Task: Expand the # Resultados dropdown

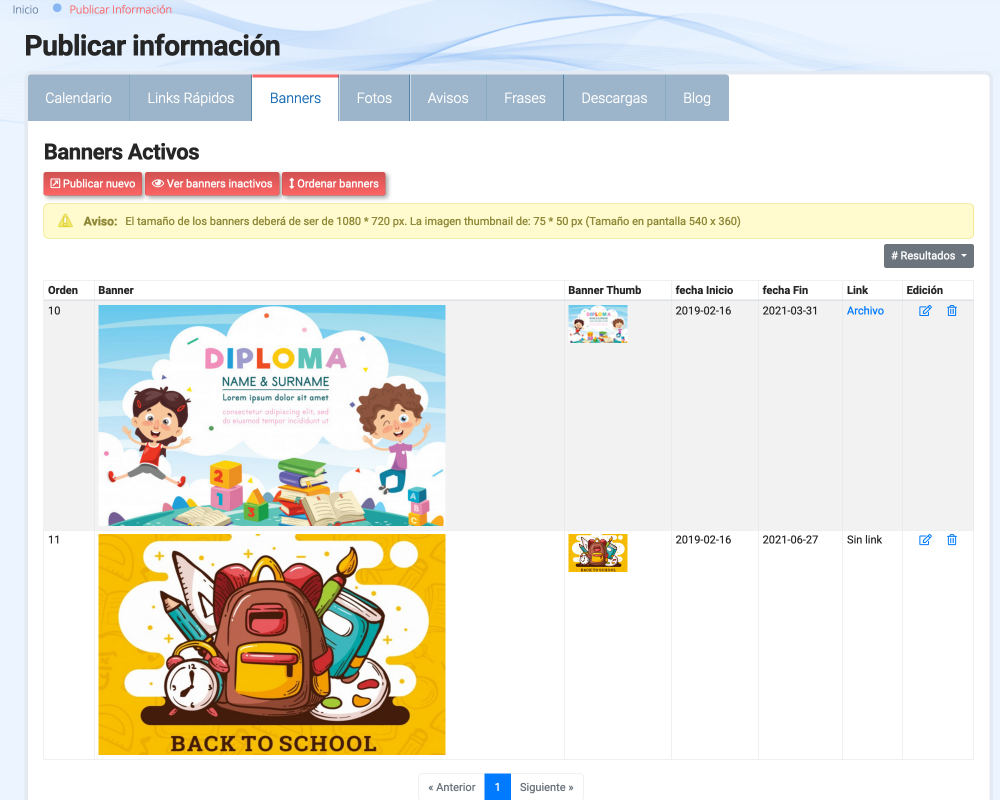Action: (929, 256)
